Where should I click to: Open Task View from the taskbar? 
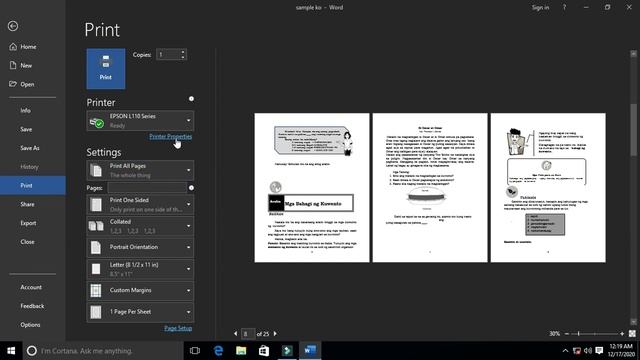(195, 351)
